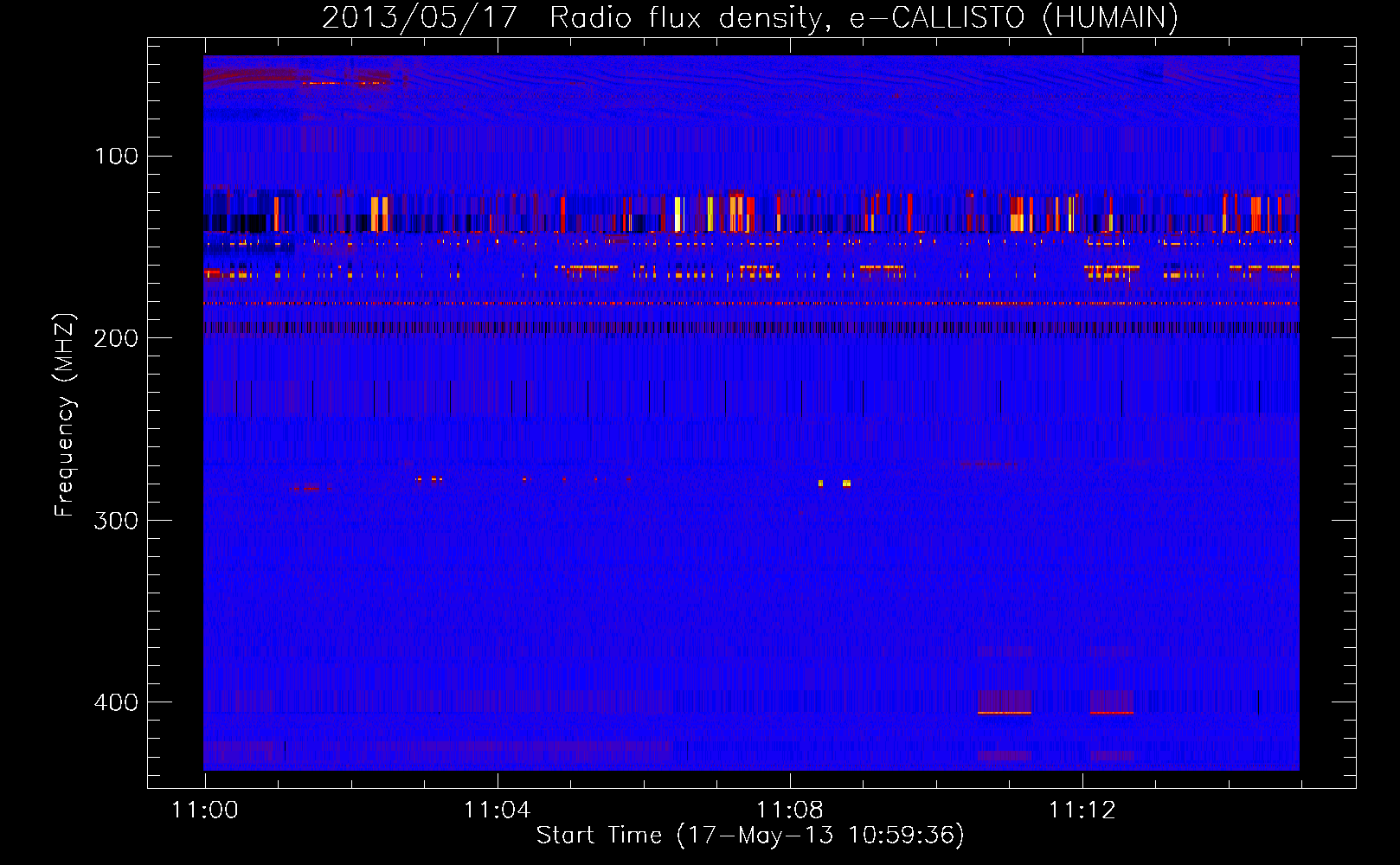Click the 400 frequency tick label
The height and width of the screenshot is (865, 1400).
click(x=116, y=702)
